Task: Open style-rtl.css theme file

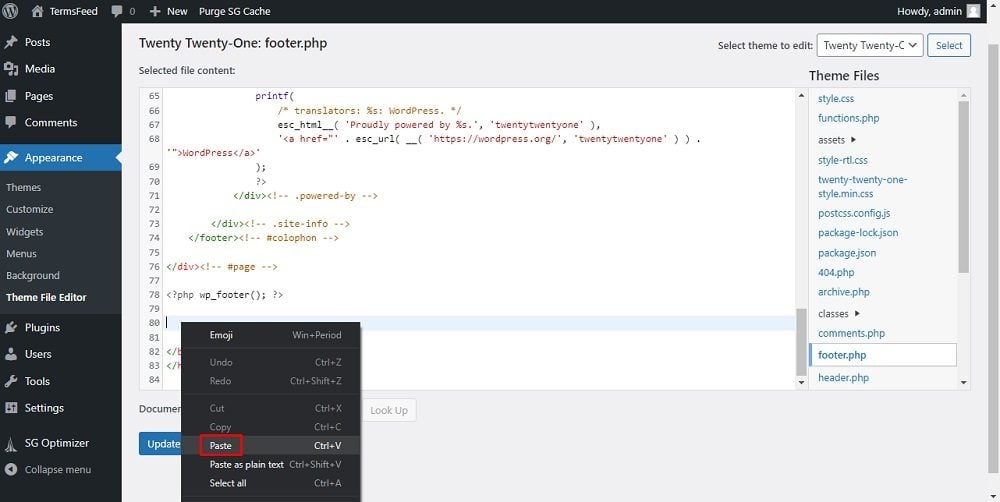Action: 842,160
